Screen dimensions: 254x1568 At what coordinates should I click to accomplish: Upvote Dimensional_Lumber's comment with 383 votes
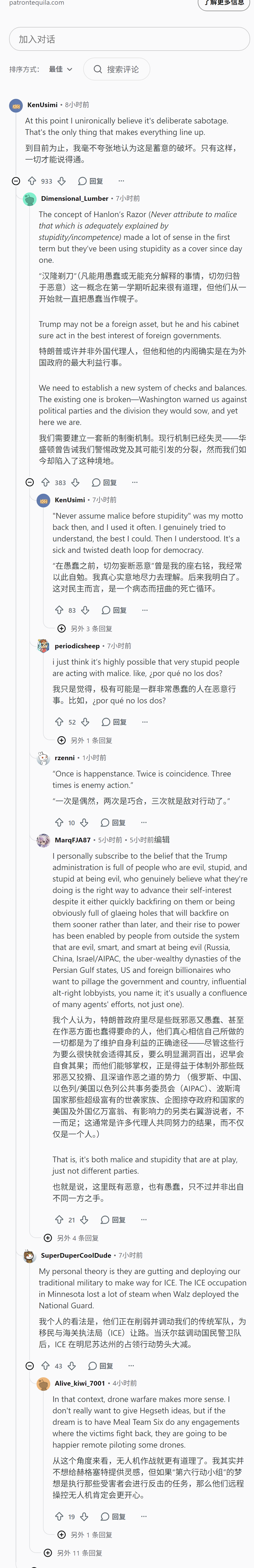(x=46, y=482)
